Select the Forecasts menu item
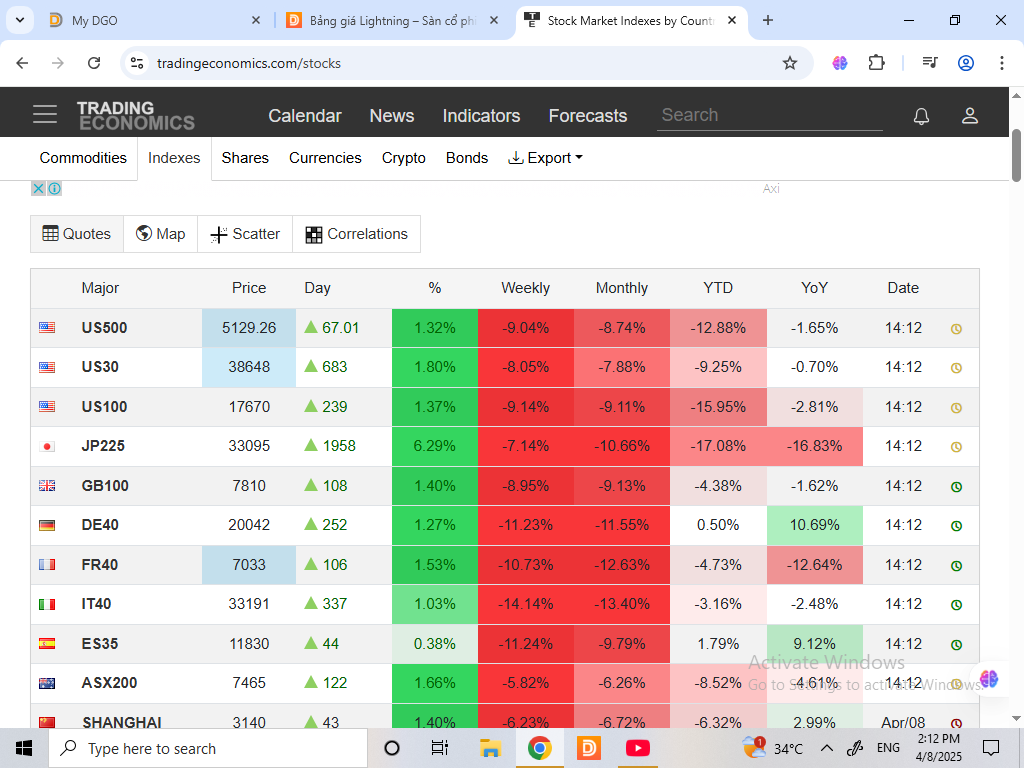1024x768 pixels. (x=587, y=116)
